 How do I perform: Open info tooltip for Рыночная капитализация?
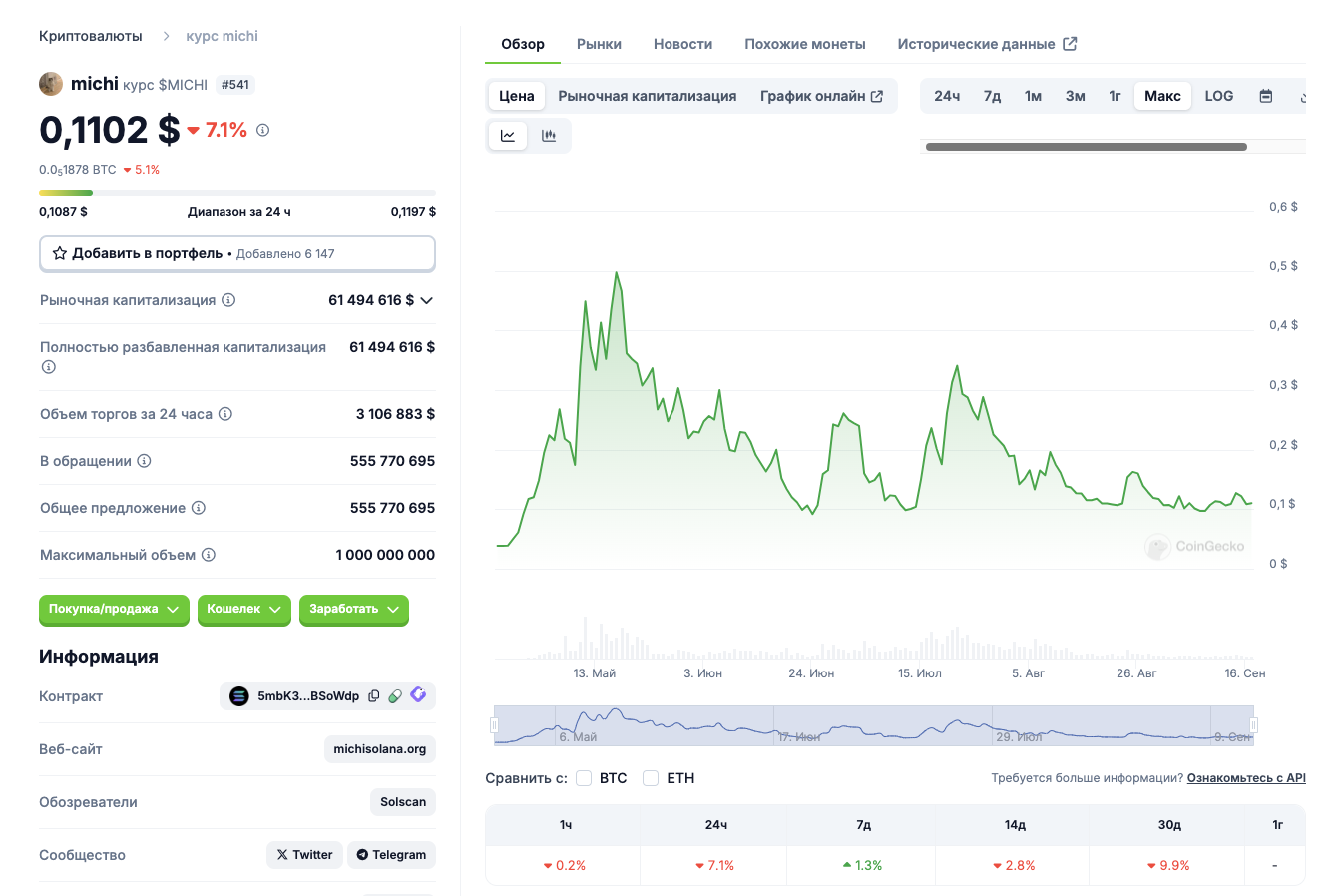coord(228,300)
